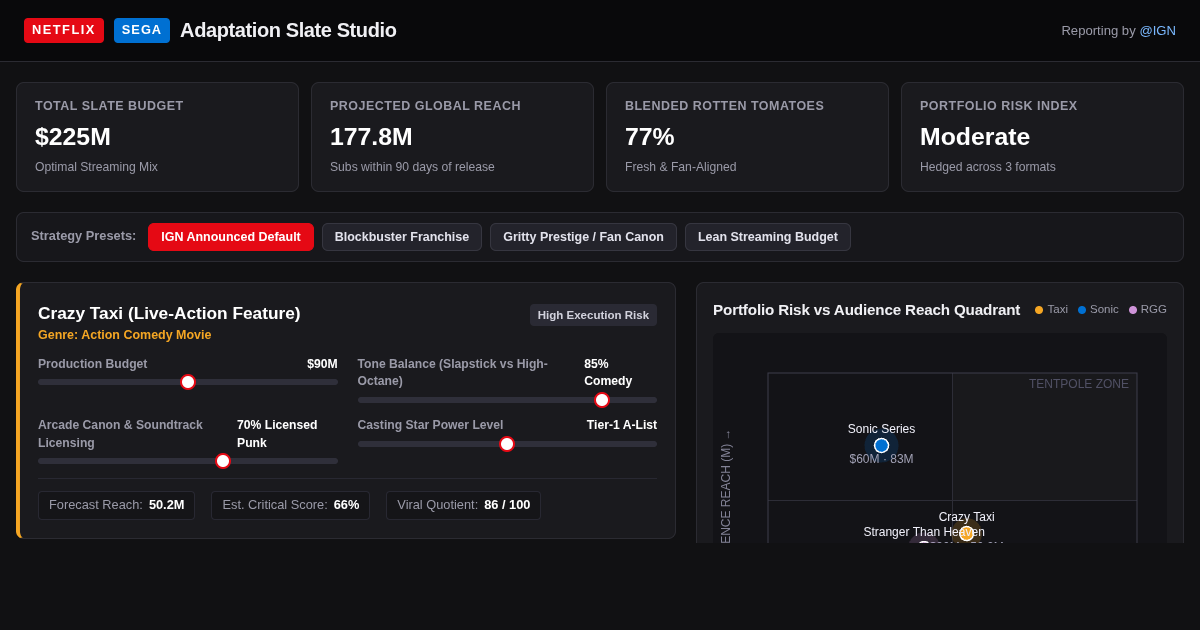Toggle the RGG legend entry

pyautogui.click(x=1148, y=310)
